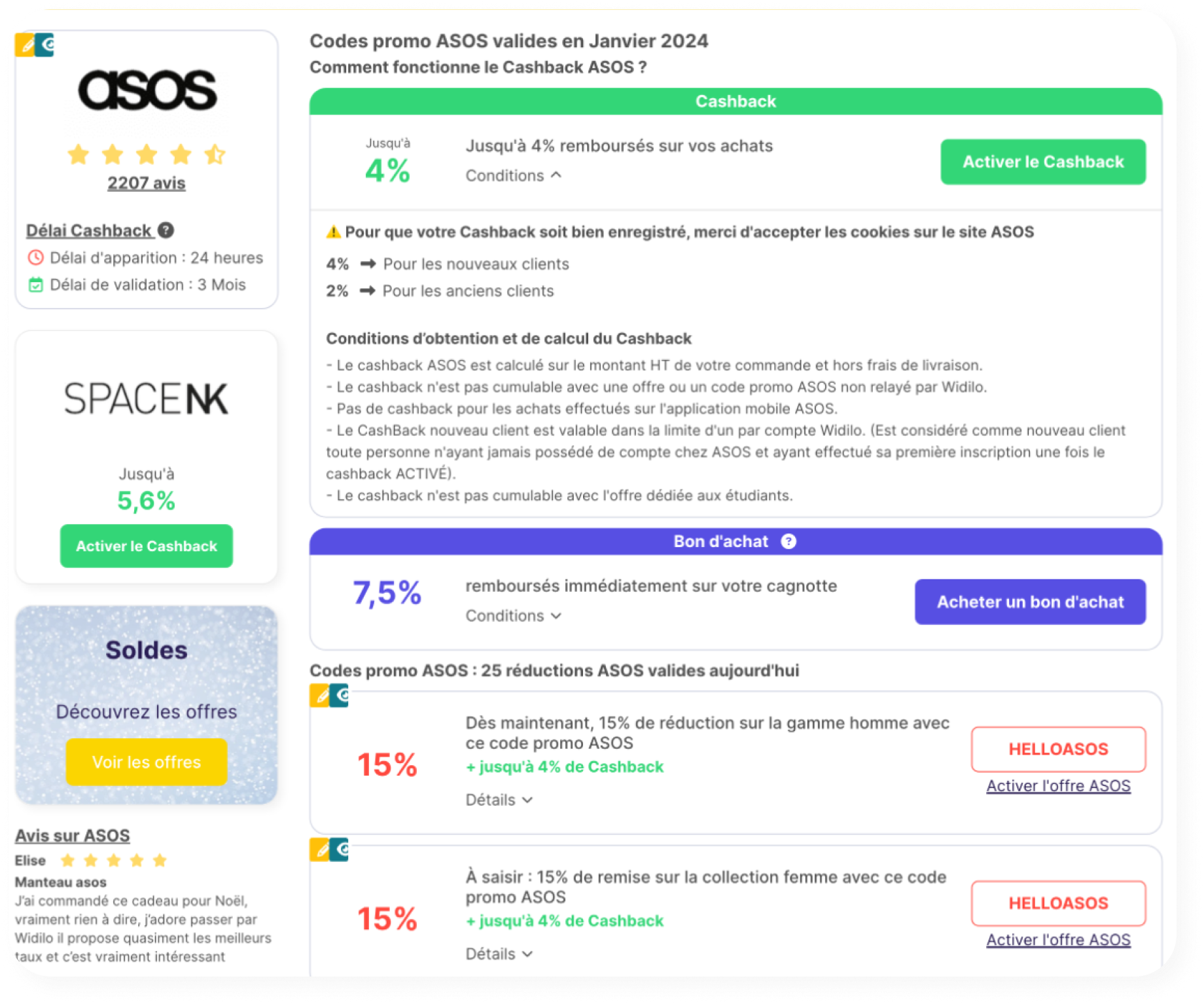
Task: Open the Avis sur ASOS link
Action: 73,836
